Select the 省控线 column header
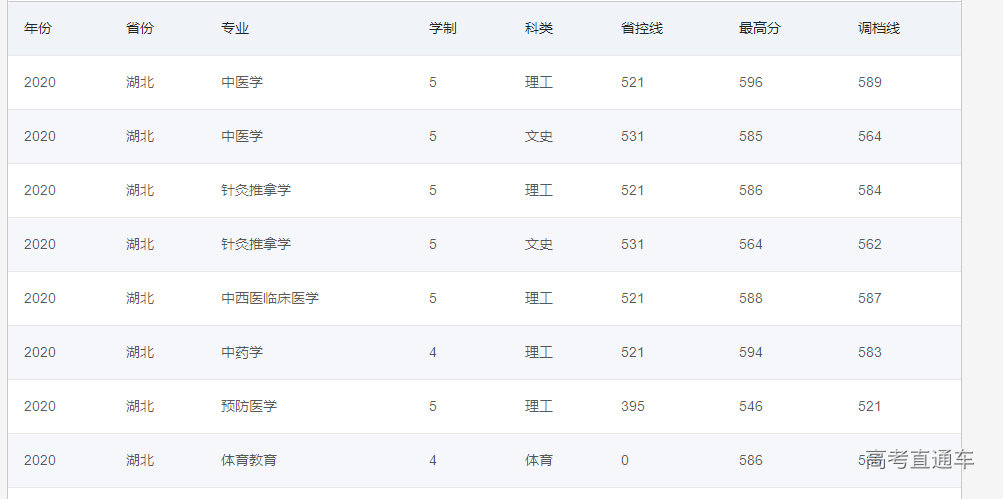 pyautogui.click(x=642, y=29)
